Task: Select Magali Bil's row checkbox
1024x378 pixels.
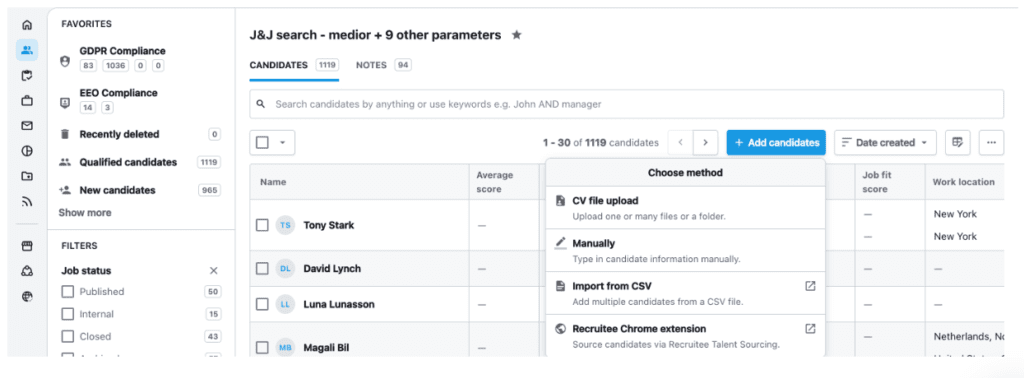Action: point(262,347)
